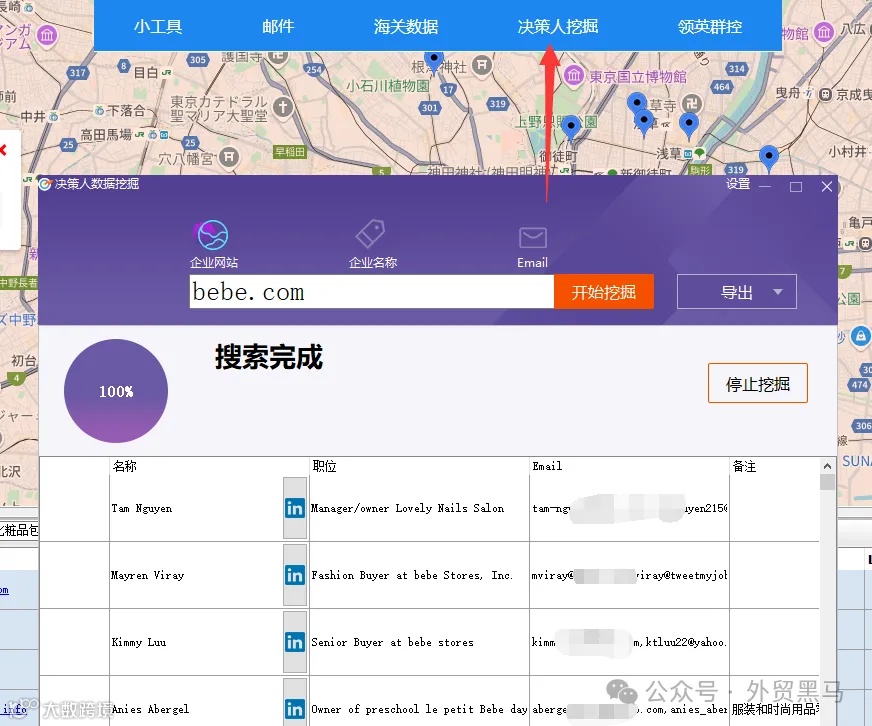This screenshot has height=726, width=872.
Task: Click the 停止挖掘 button
Action: 757,383
